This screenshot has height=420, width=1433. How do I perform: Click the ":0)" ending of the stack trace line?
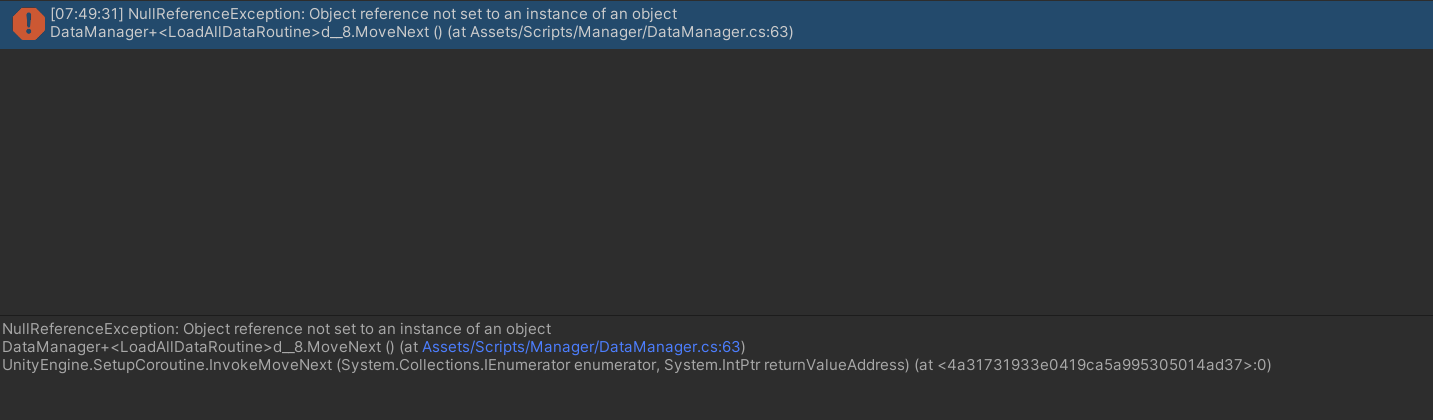1262,365
